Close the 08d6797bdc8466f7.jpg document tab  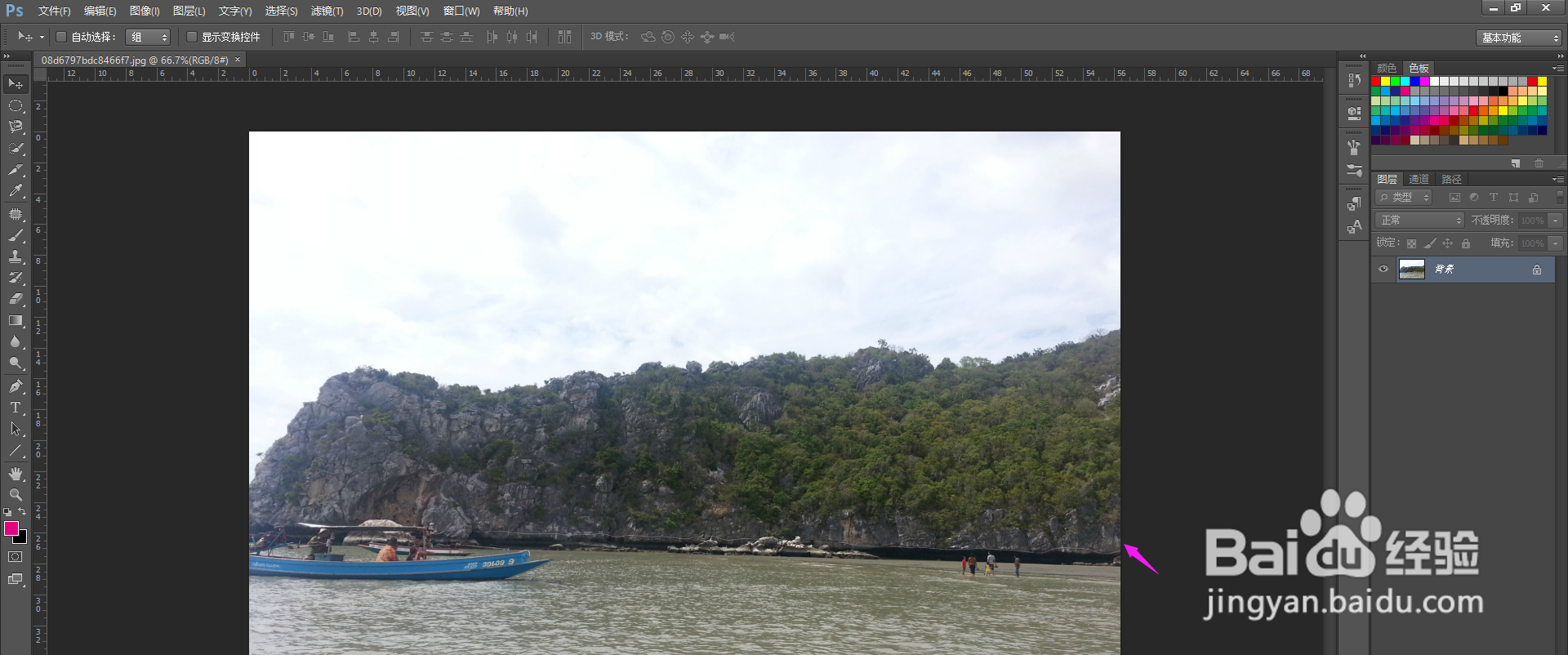click(238, 60)
